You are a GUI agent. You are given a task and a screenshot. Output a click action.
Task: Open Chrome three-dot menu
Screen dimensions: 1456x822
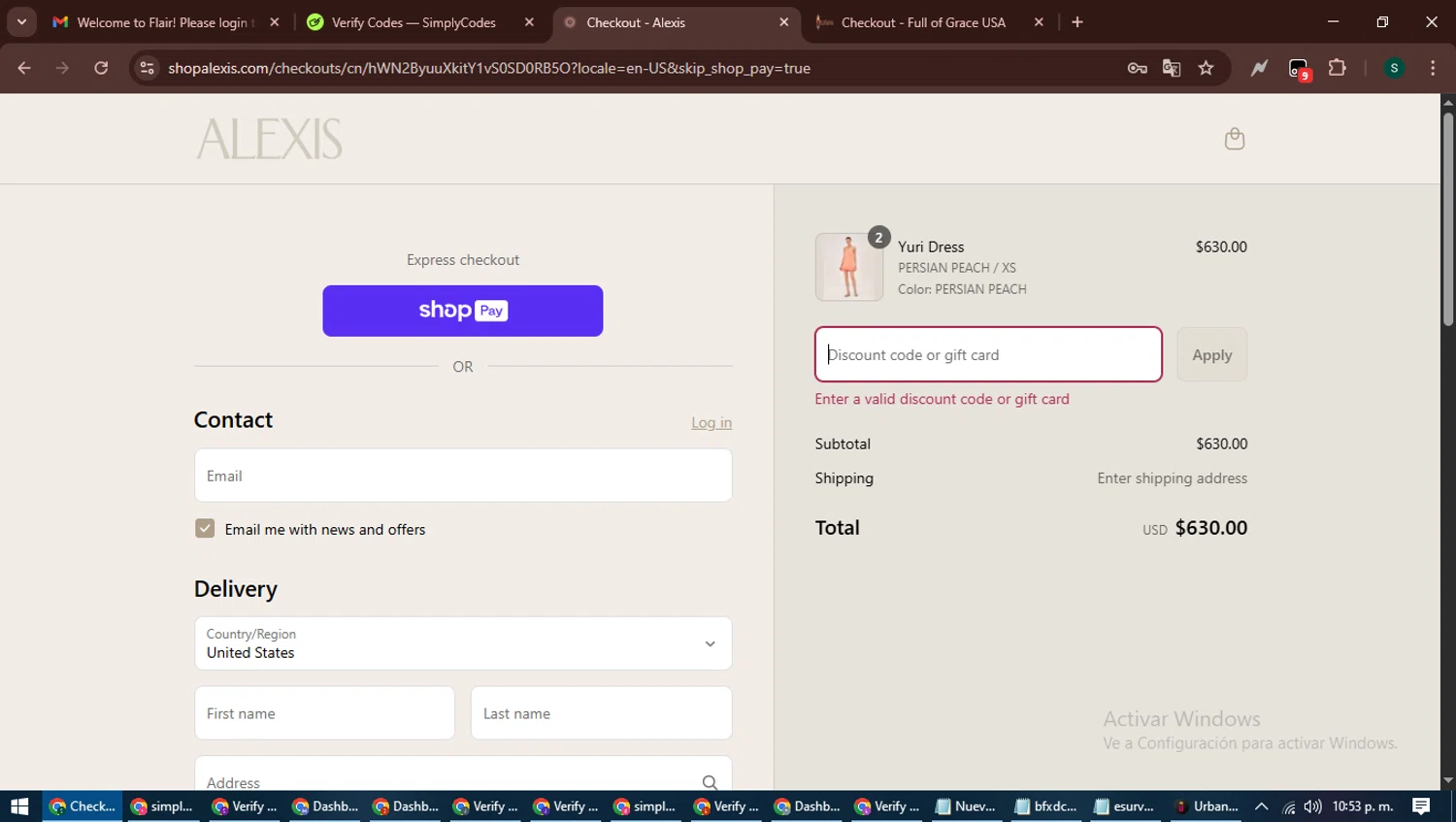1433,68
